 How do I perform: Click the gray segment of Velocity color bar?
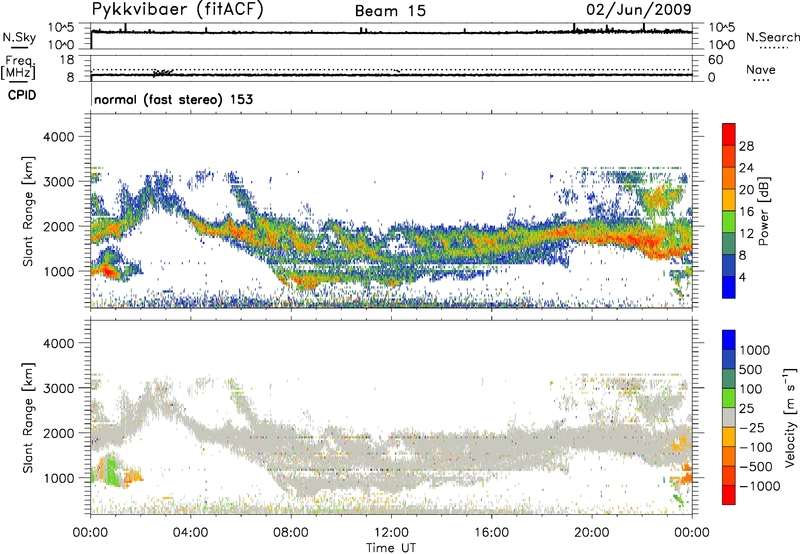click(x=729, y=418)
